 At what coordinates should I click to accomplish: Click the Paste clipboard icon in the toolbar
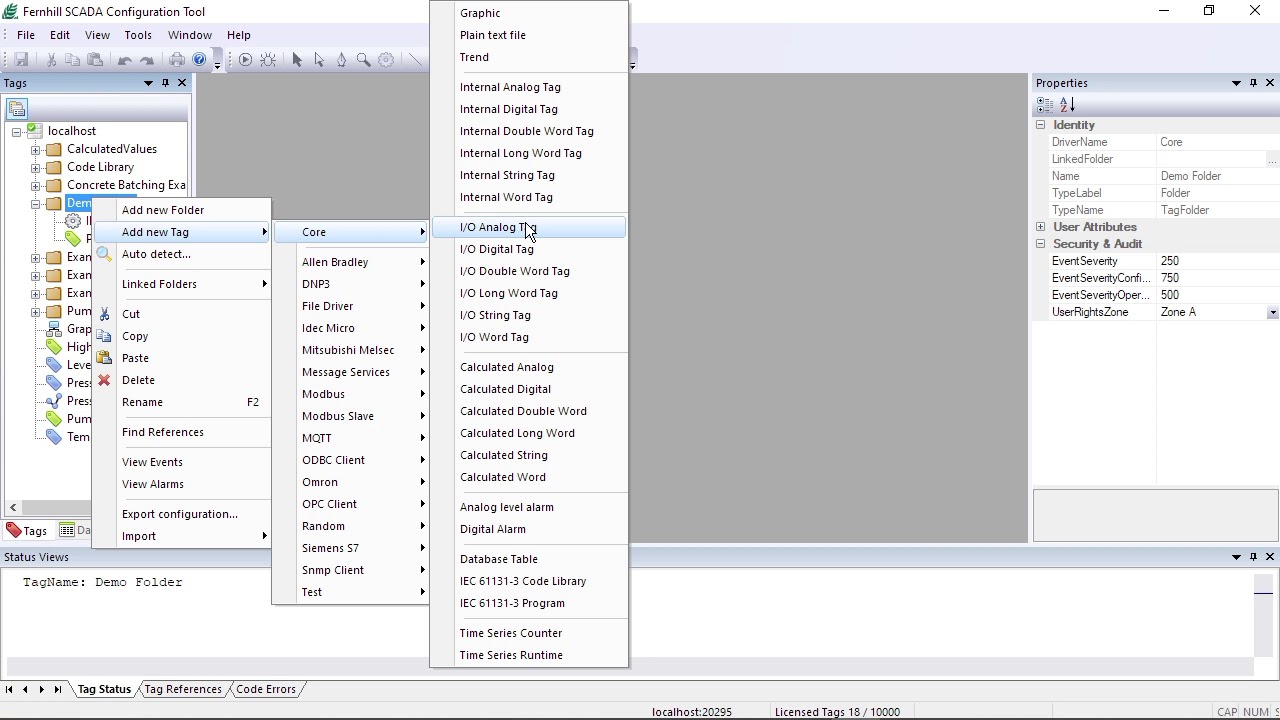click(x=95, y=60)
